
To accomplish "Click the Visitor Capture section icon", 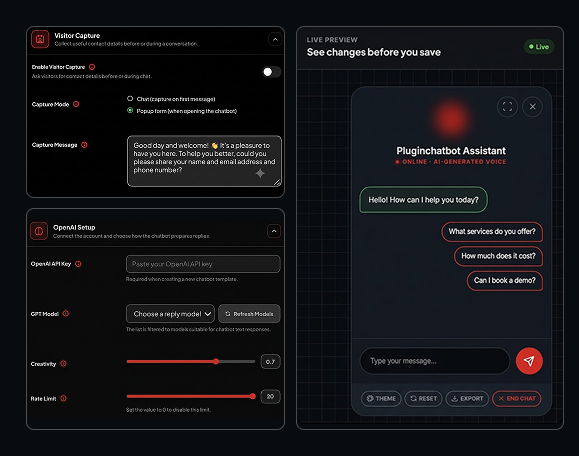I will [40, 39].
